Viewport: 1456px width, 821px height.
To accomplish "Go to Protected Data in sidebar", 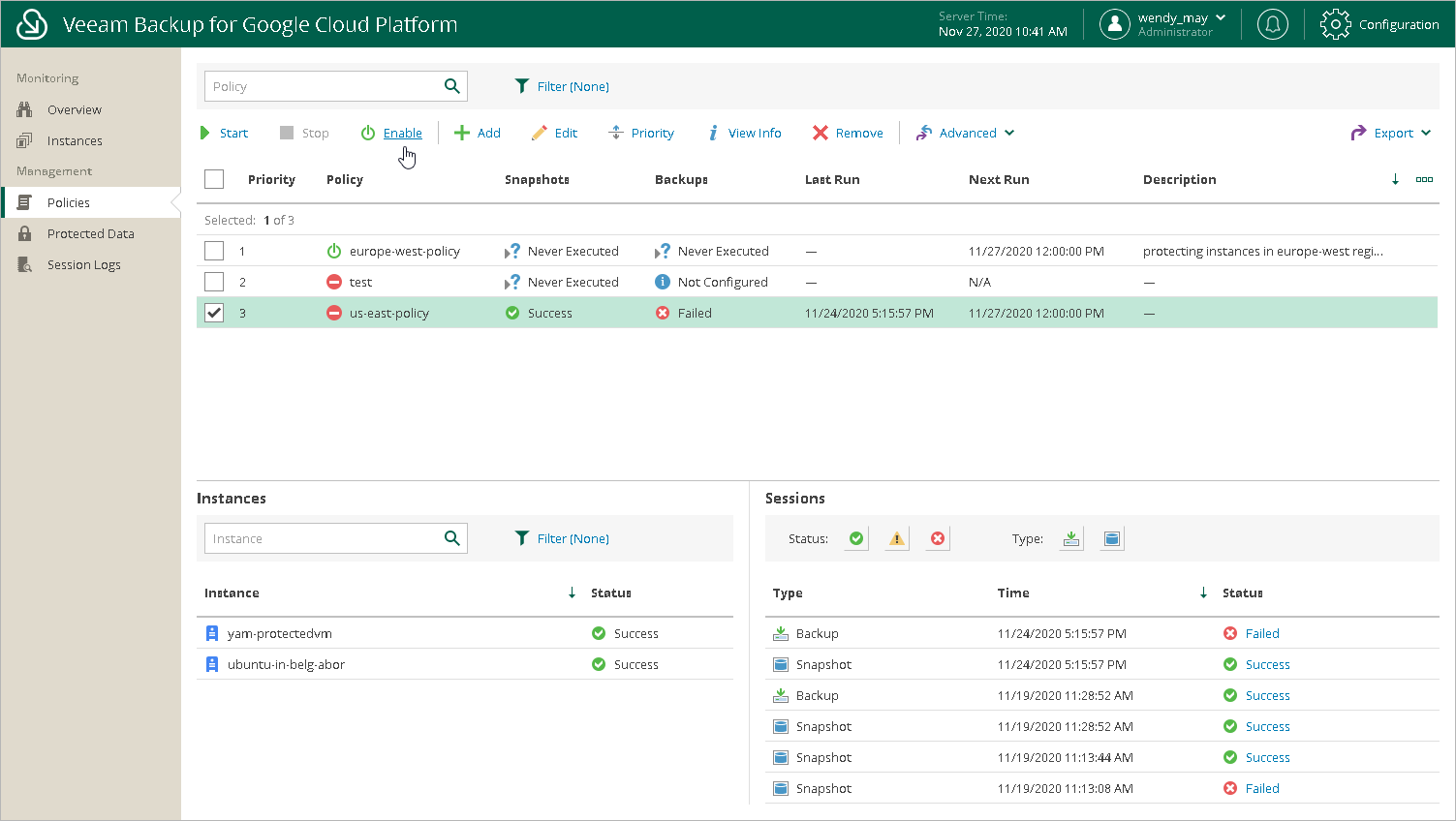I will point(90,233).
